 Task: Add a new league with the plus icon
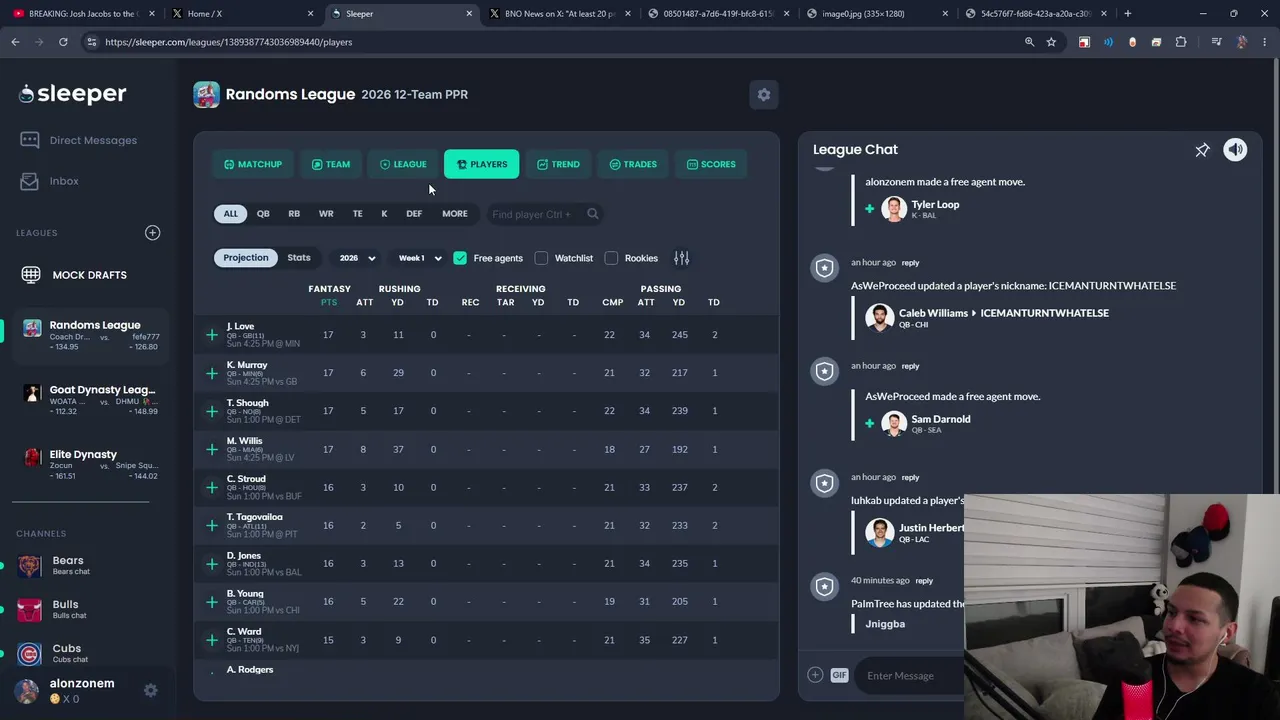[x=152, y=233]
